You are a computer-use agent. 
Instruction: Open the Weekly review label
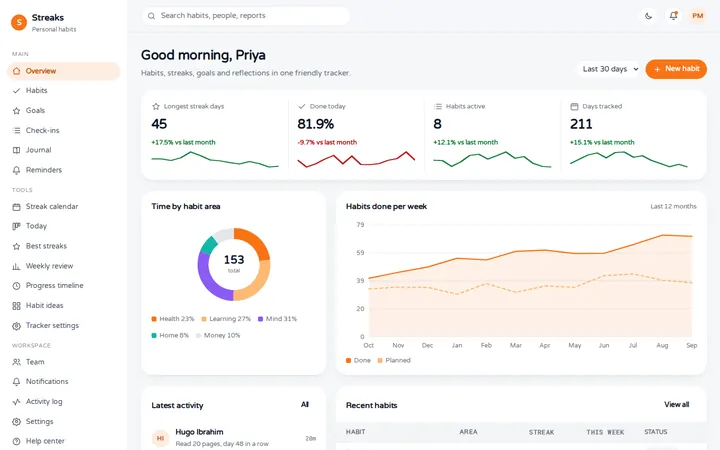(x=49, y=266)
